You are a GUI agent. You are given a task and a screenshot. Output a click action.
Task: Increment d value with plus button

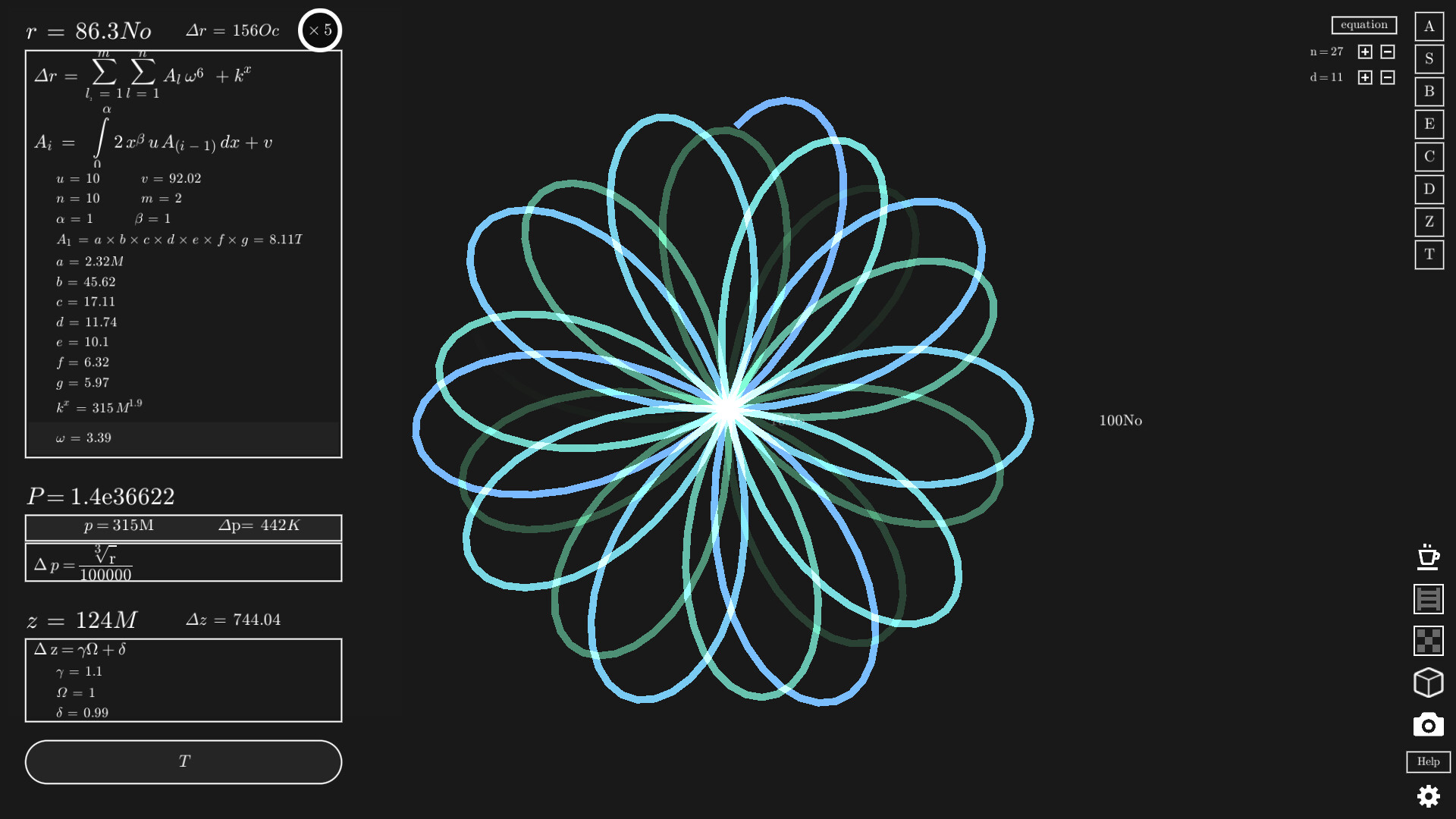(1363, 77)
